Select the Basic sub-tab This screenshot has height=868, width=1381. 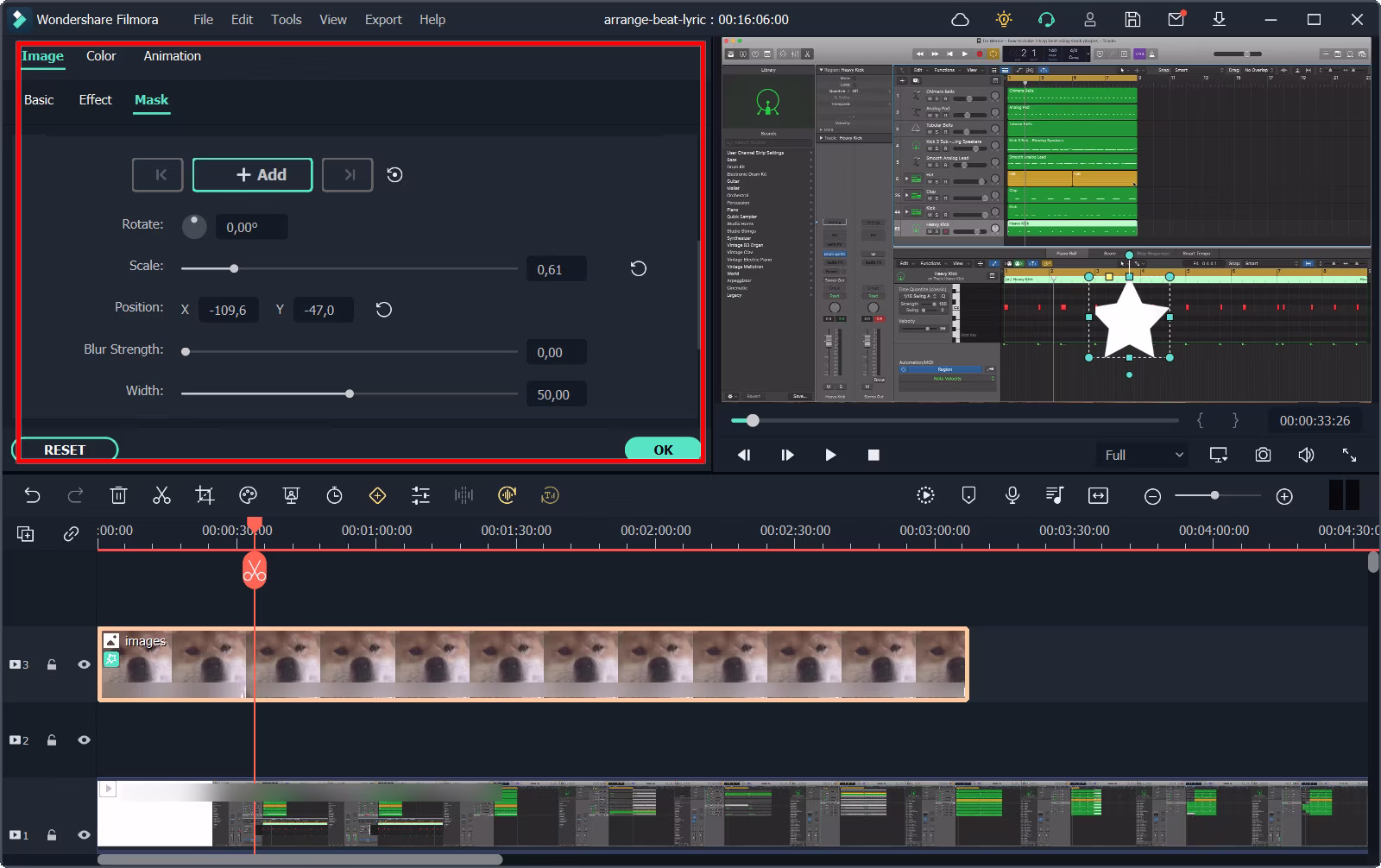point(39,99)
